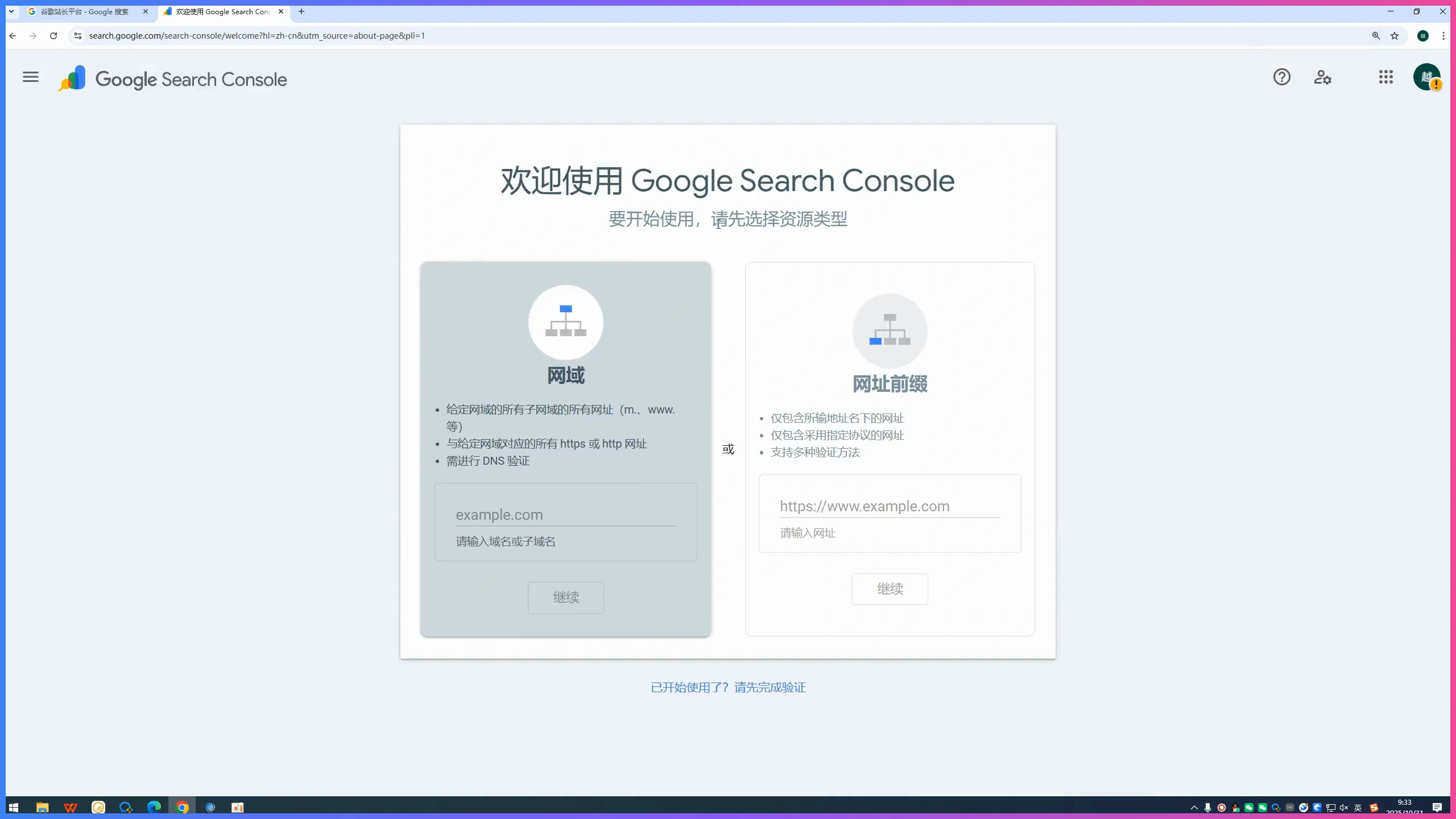The image size is (1456, 819).
Task: Open the Chrome three-dot menu
Action: [x=1443, y=36]
